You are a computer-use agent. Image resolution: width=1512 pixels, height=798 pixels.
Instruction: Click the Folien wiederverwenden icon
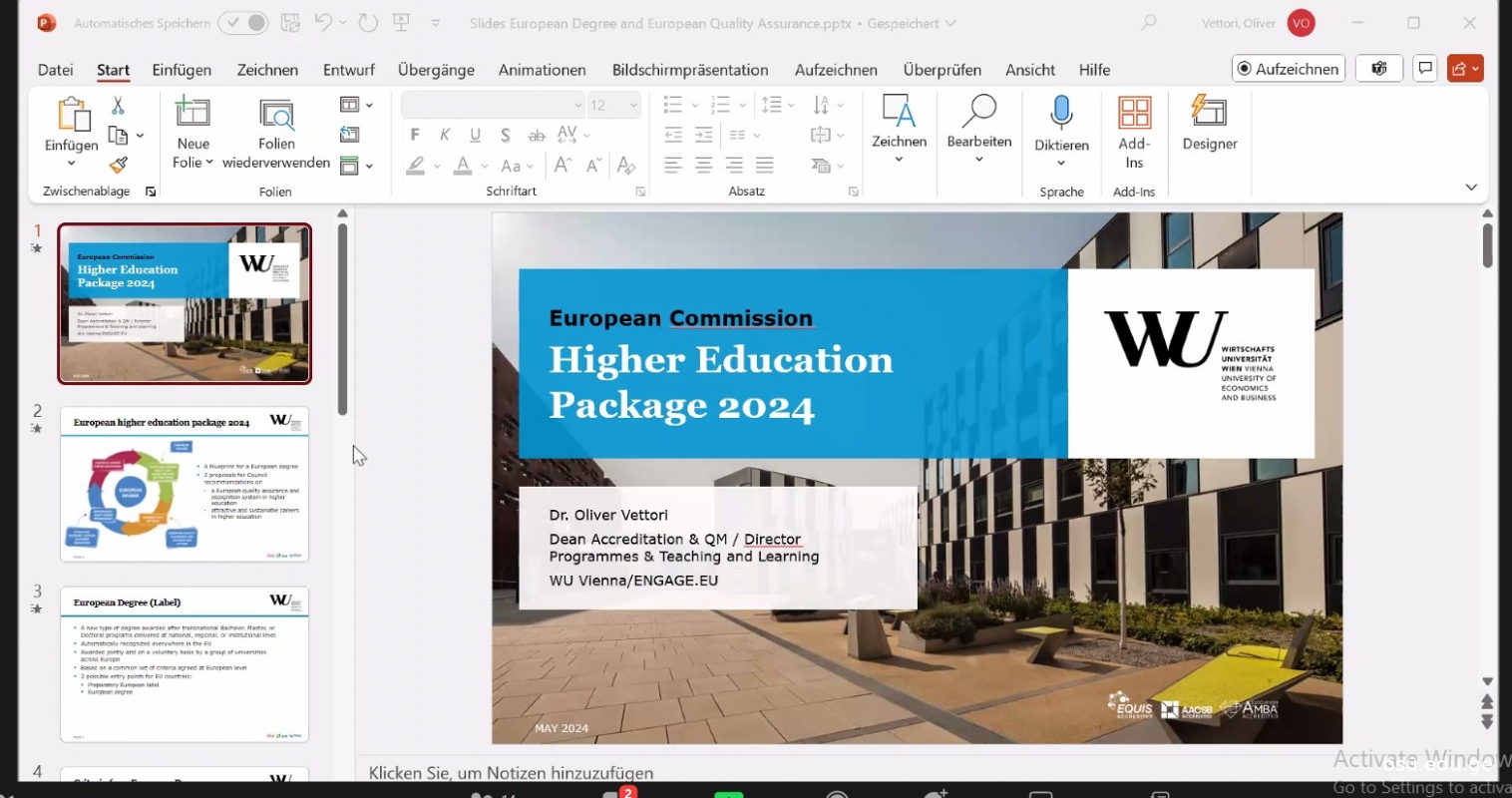click(x=276, y=116)
